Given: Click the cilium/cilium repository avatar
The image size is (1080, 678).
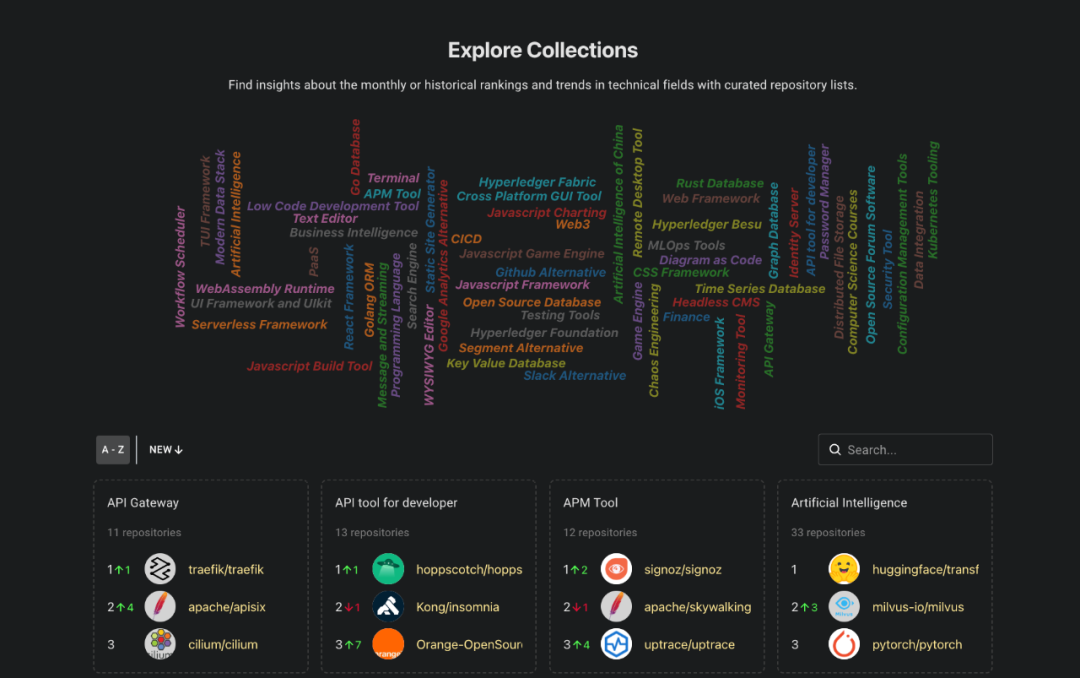Looking at the screenshot, I should pyautogui.click(x=160, y=644).
